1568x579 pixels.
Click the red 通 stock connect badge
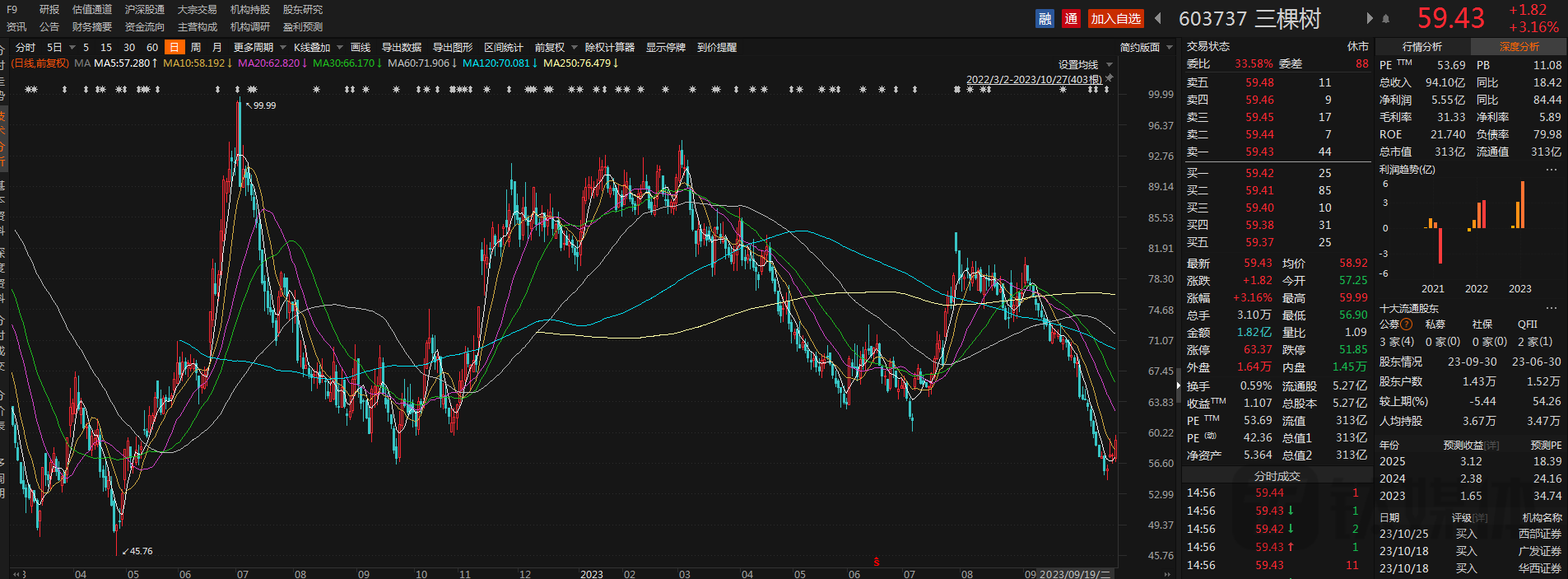[1071, 18]
